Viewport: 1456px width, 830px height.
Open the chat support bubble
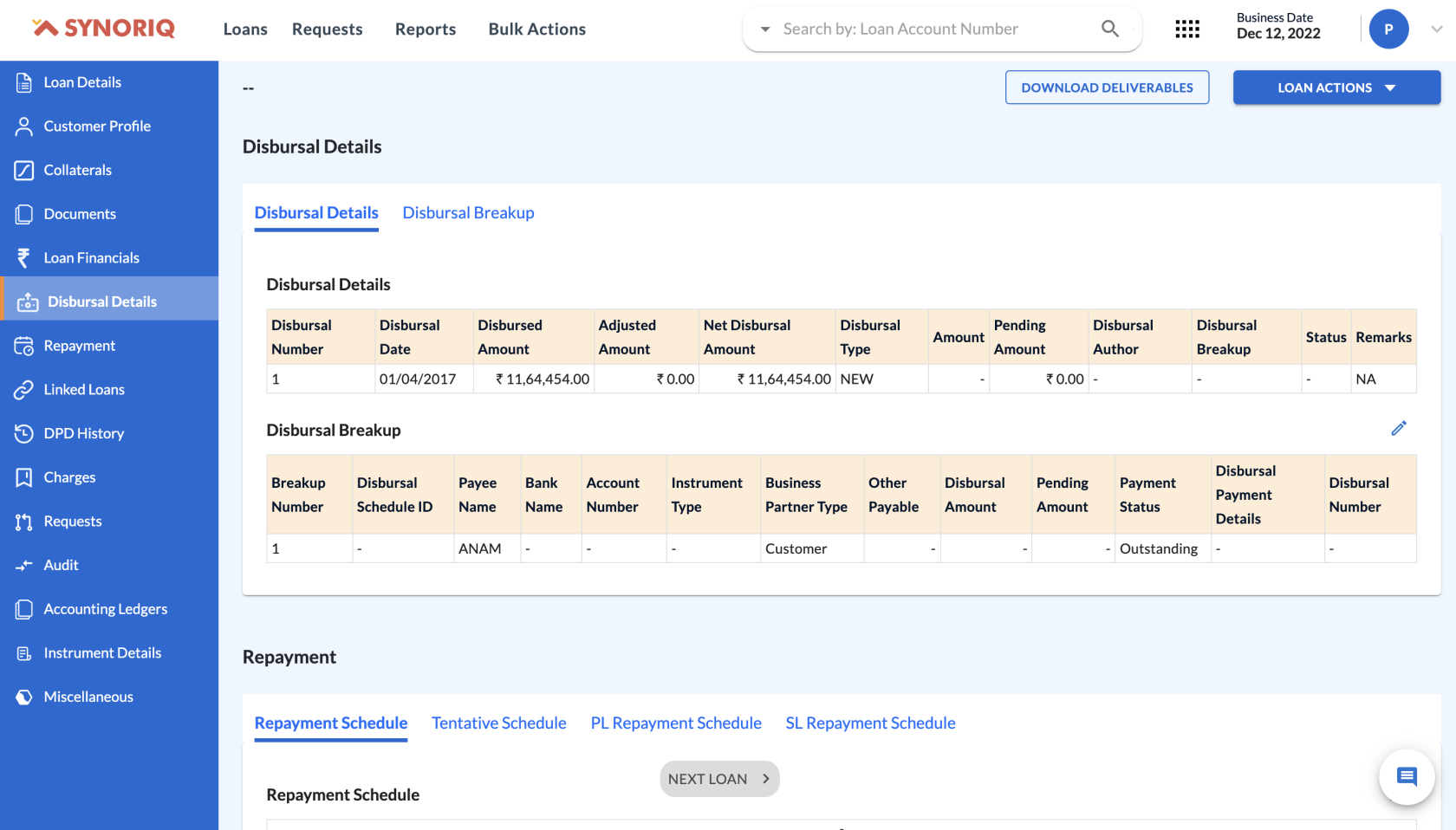coord(1407,777)
